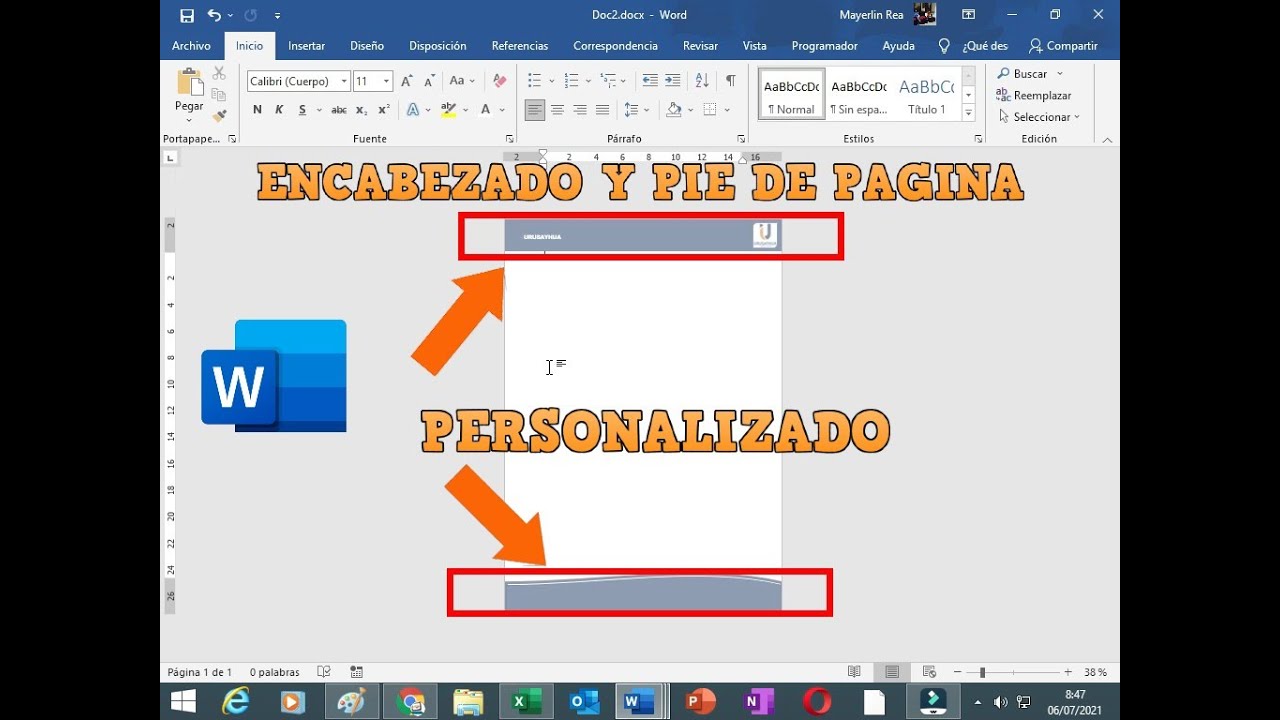Open the Disposición tab
This screenshot has width=1280, height=720.
pyautogui.click(x=438, y=46)
